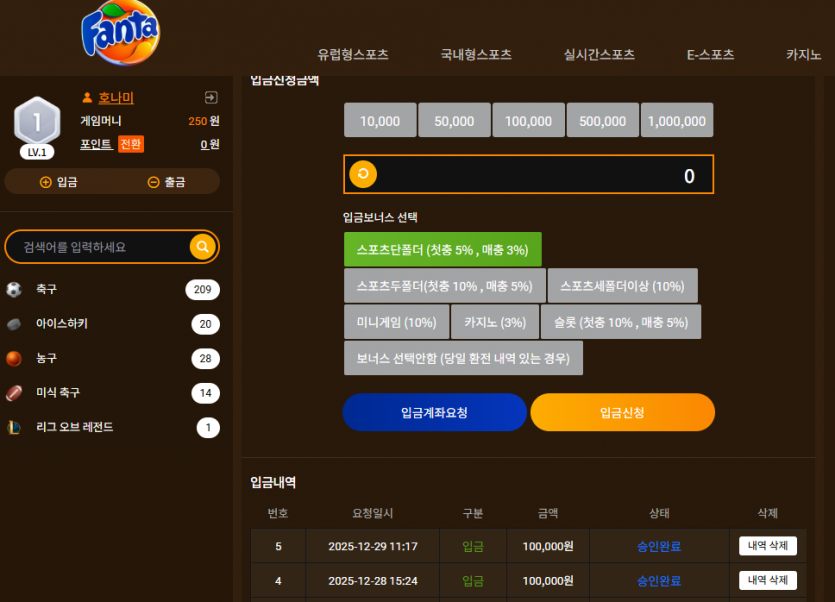This screenshot has height=602, width=835.
Task: Click the orange 입금신청 button
Action: 623,412
